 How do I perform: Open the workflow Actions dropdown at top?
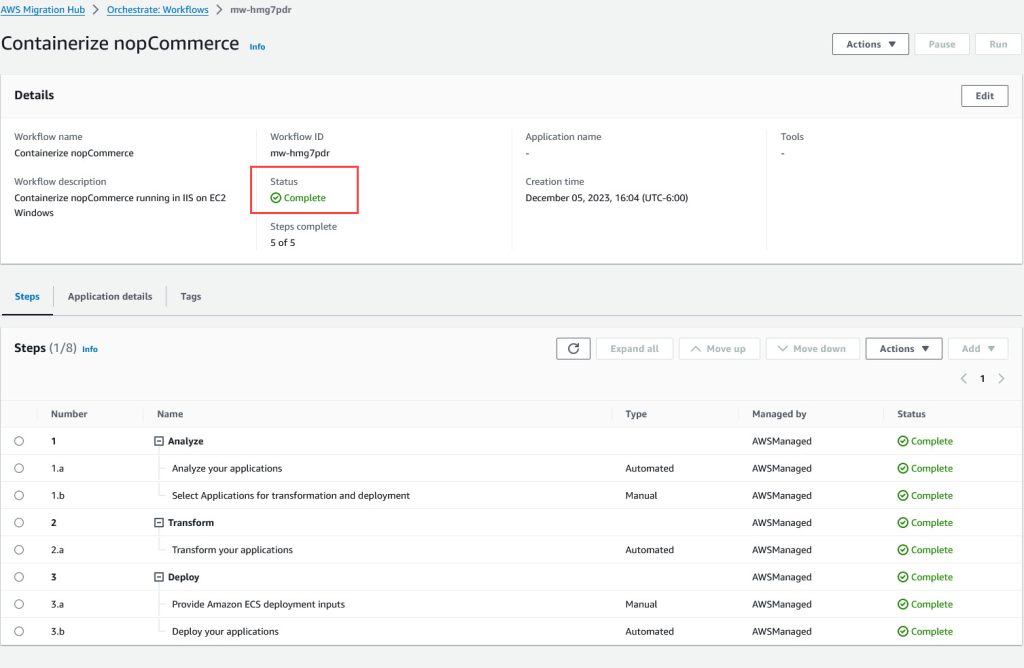(x=870, y=44)
